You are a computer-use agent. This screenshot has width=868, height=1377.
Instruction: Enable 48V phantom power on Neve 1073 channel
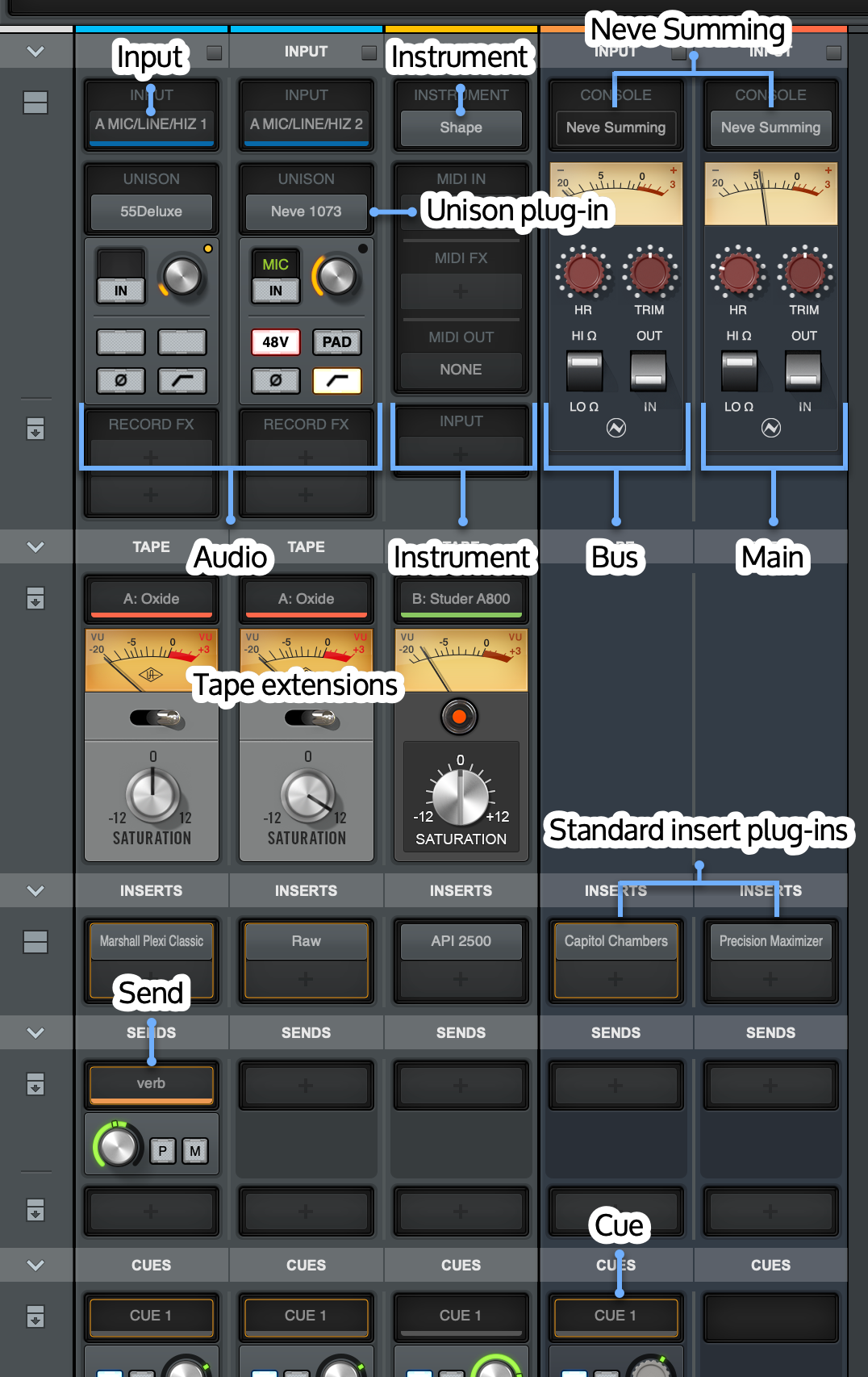coord(276,342)
